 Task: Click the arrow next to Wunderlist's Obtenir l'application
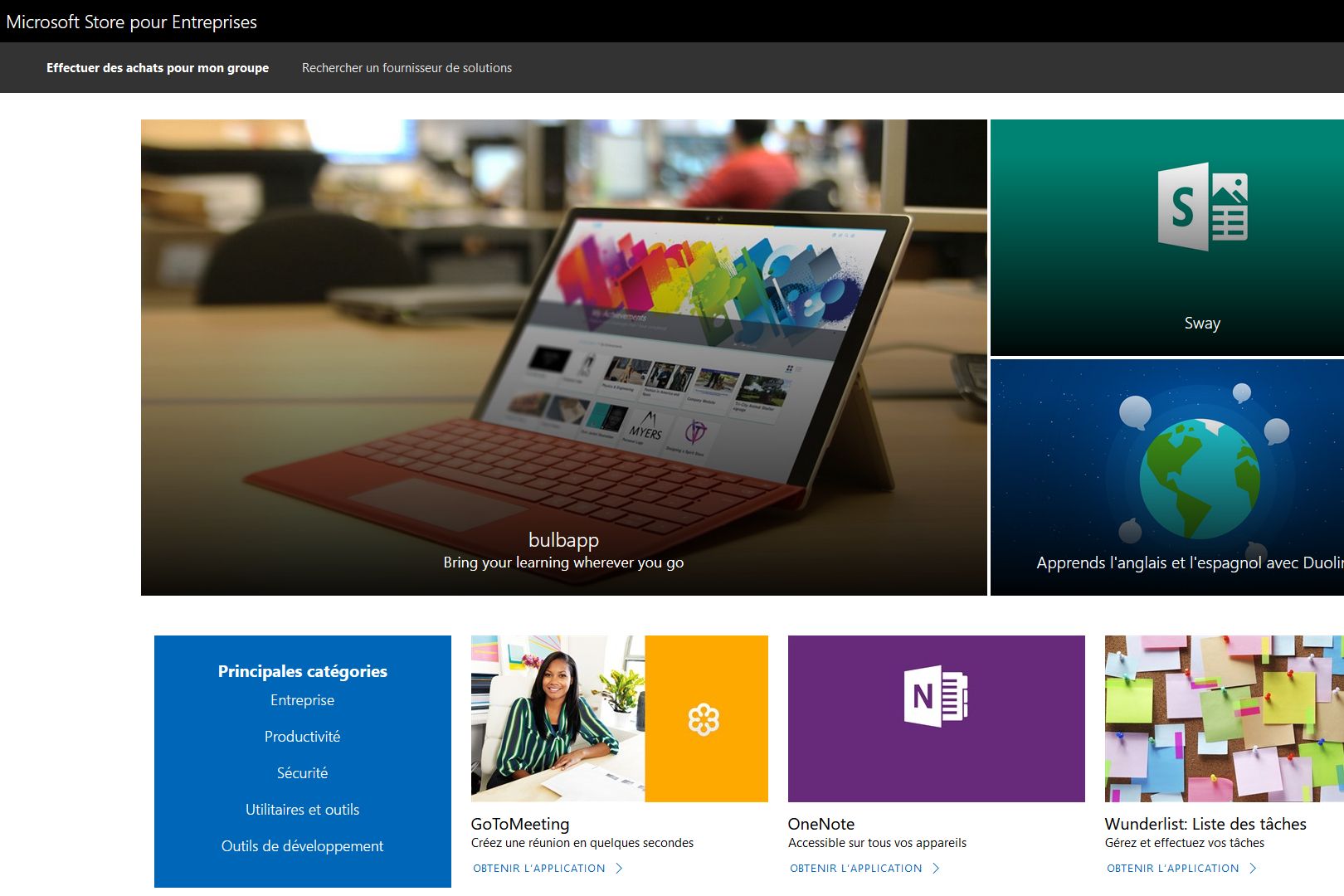(1253, 868)
